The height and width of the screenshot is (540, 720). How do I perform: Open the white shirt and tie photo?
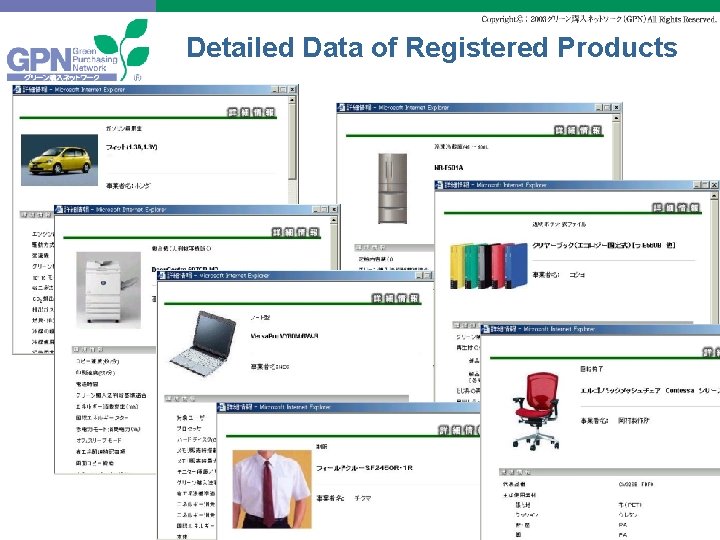point(272,489)
